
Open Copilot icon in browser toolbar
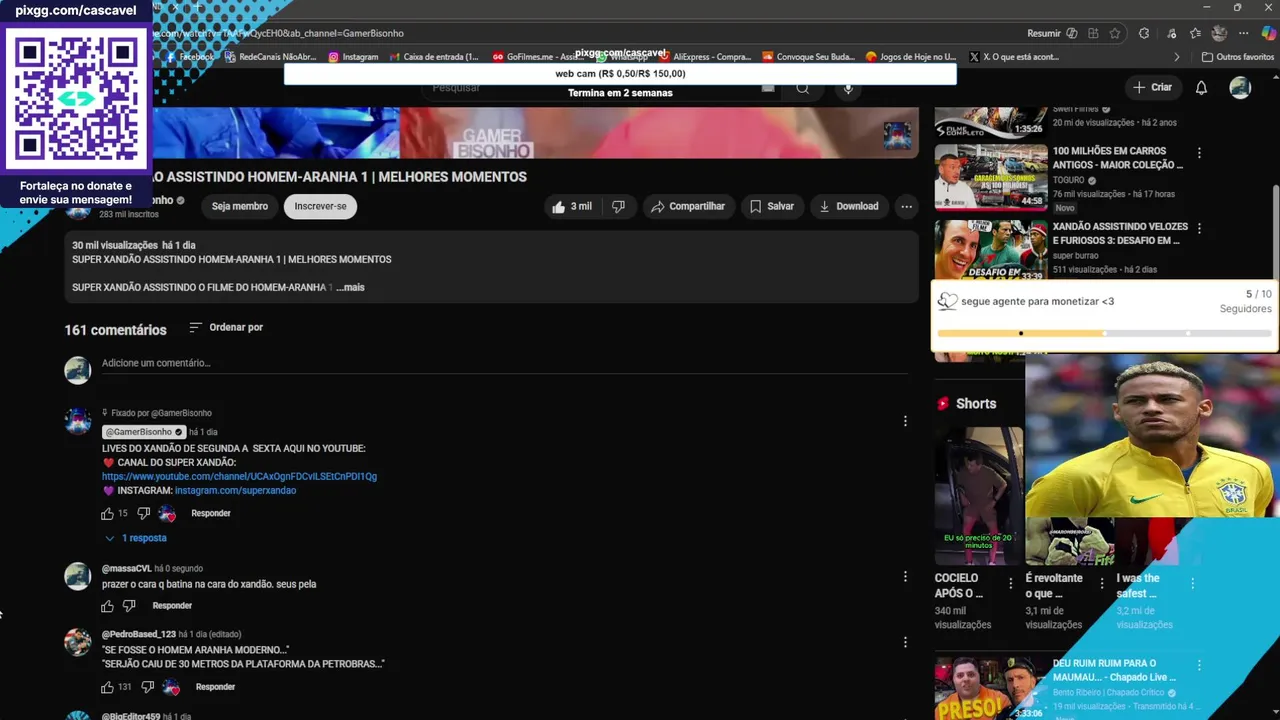(x=1268, y=33)
